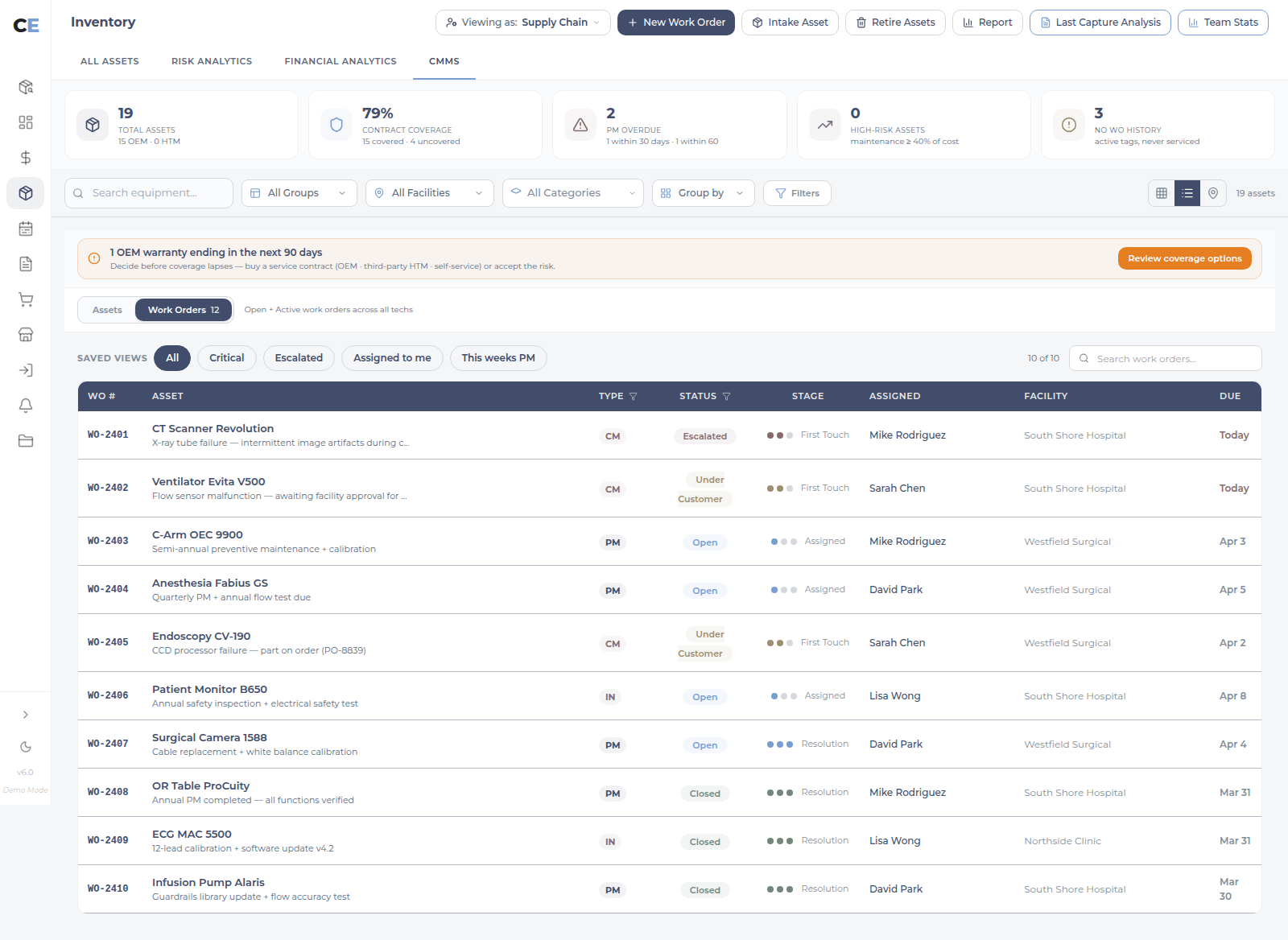Image resolution: width=1288 pixels, height=940 pixels.
Task: Switch to map location view
Action: [1213, 193]
